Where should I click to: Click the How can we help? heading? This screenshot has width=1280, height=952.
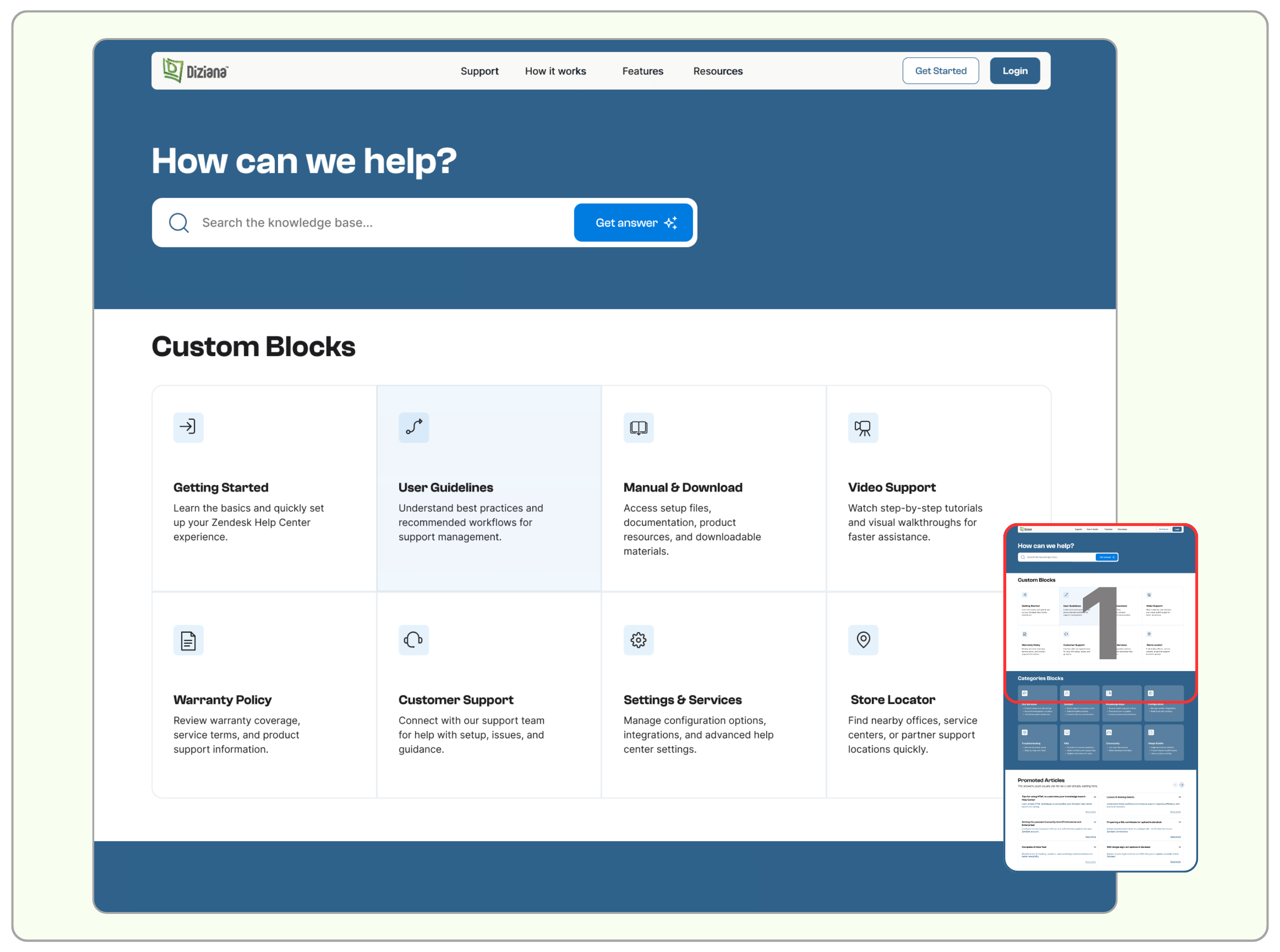click(304, 161)
